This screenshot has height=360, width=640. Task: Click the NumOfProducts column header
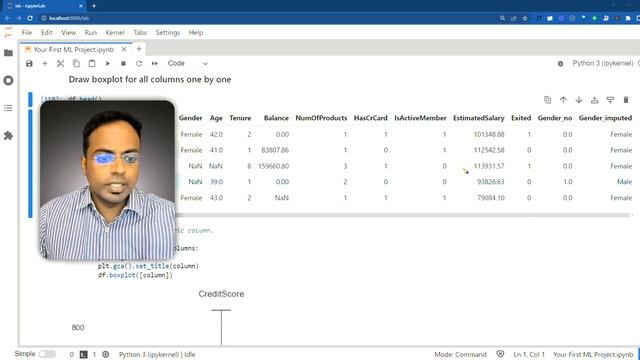click(x=321, y=118)
